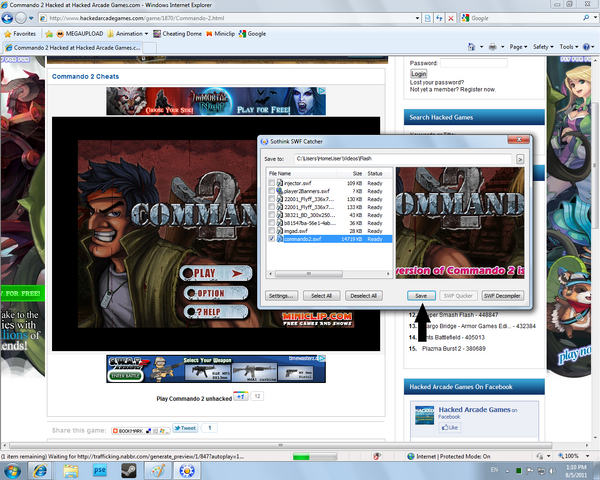Open the recent pages dropdown beside navigation arrows
Image resolution: width=600 pixels, height=480 pixels.
click(x=31, y=18)
